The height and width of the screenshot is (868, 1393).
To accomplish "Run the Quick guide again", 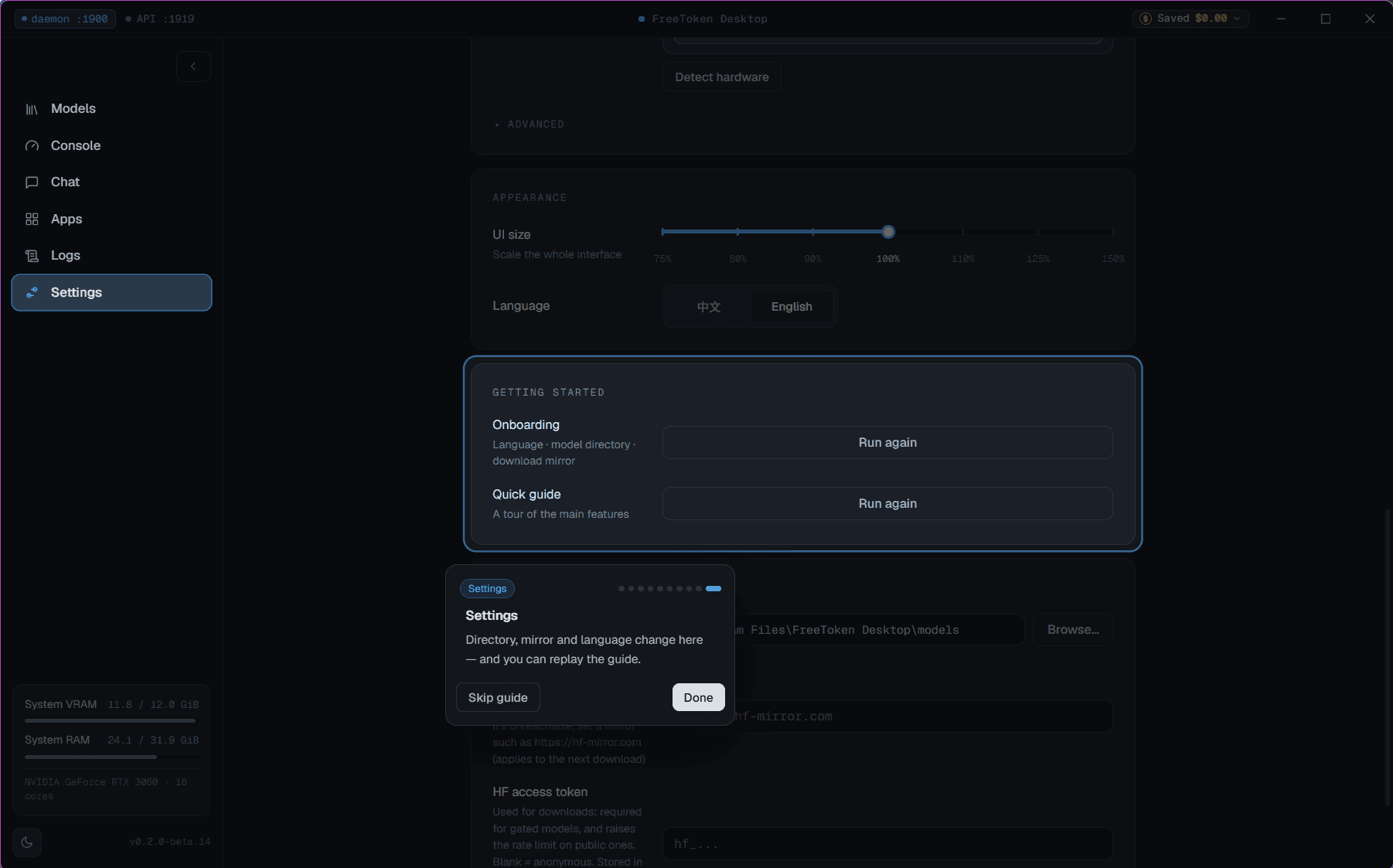I will (887, 504).
